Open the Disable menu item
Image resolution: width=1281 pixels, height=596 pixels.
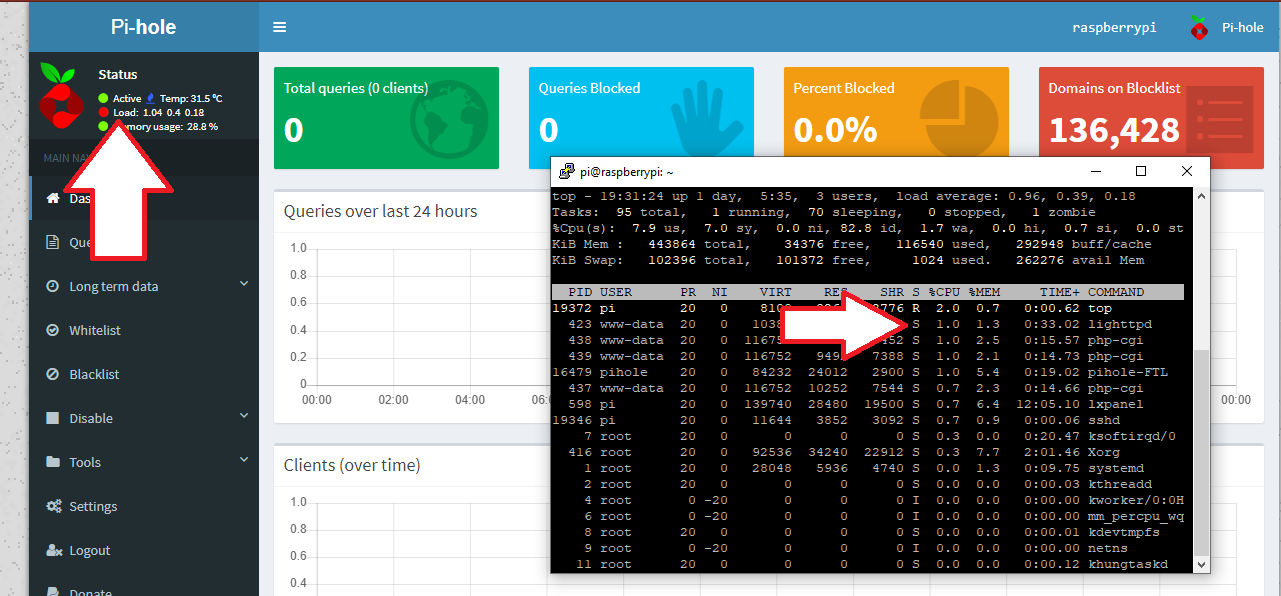click(x=145, y=418)
